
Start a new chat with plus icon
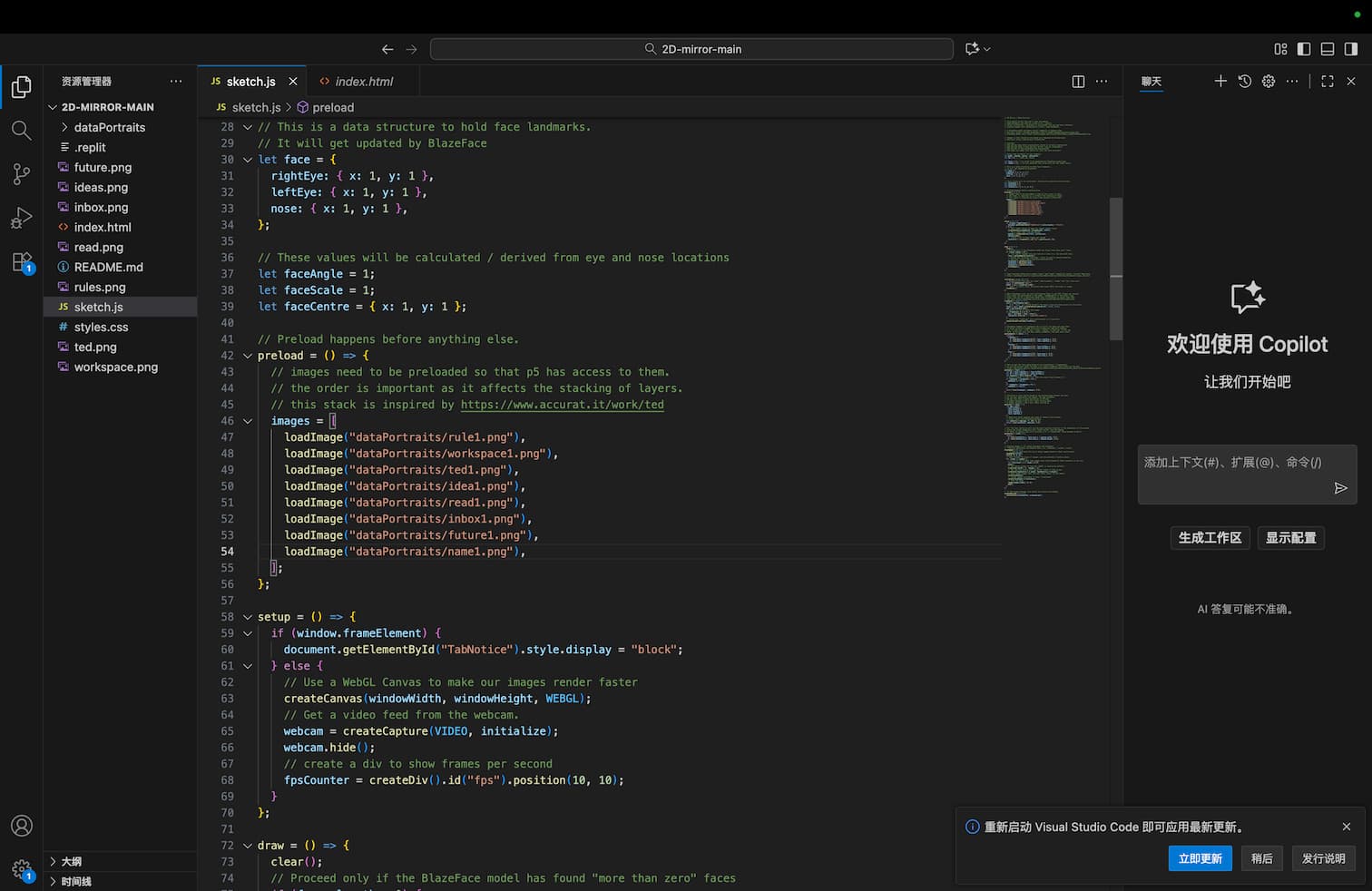tap(1220, 82)
